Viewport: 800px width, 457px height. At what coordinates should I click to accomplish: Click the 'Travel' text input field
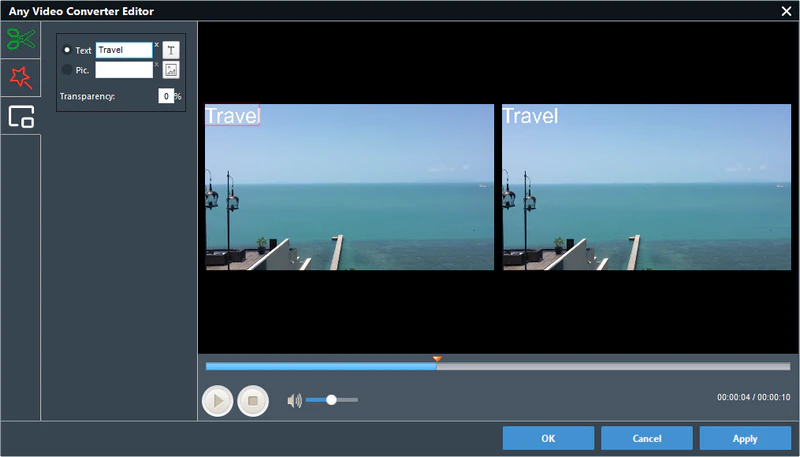(123, 50)
